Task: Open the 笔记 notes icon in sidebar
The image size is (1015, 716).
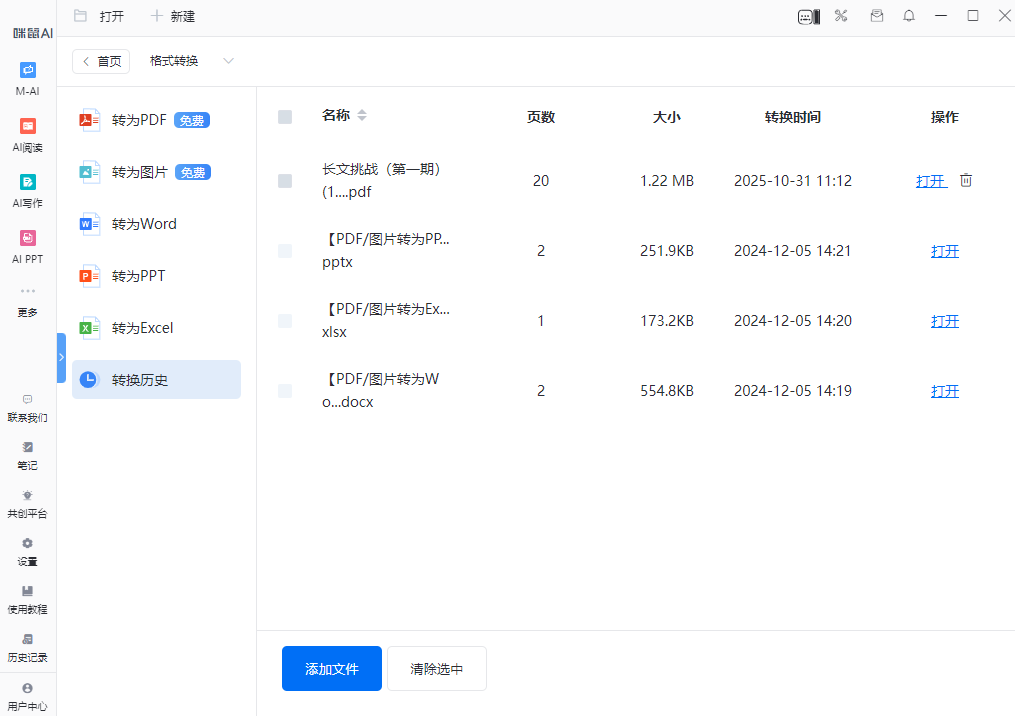Action: point(28,447)
